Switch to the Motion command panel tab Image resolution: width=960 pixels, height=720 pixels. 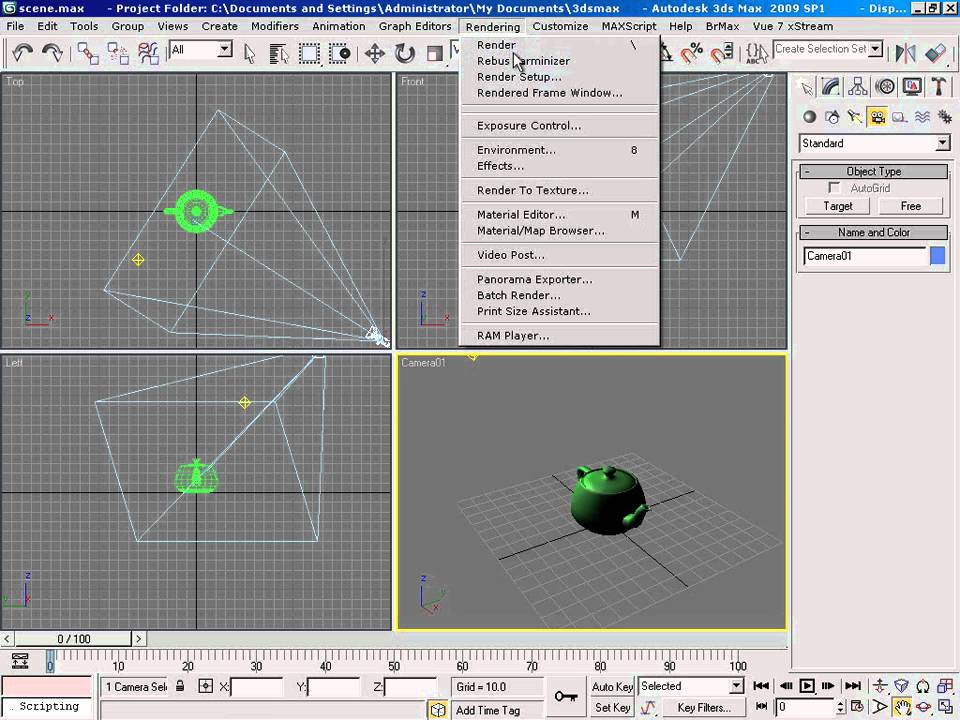coord(885,87)
